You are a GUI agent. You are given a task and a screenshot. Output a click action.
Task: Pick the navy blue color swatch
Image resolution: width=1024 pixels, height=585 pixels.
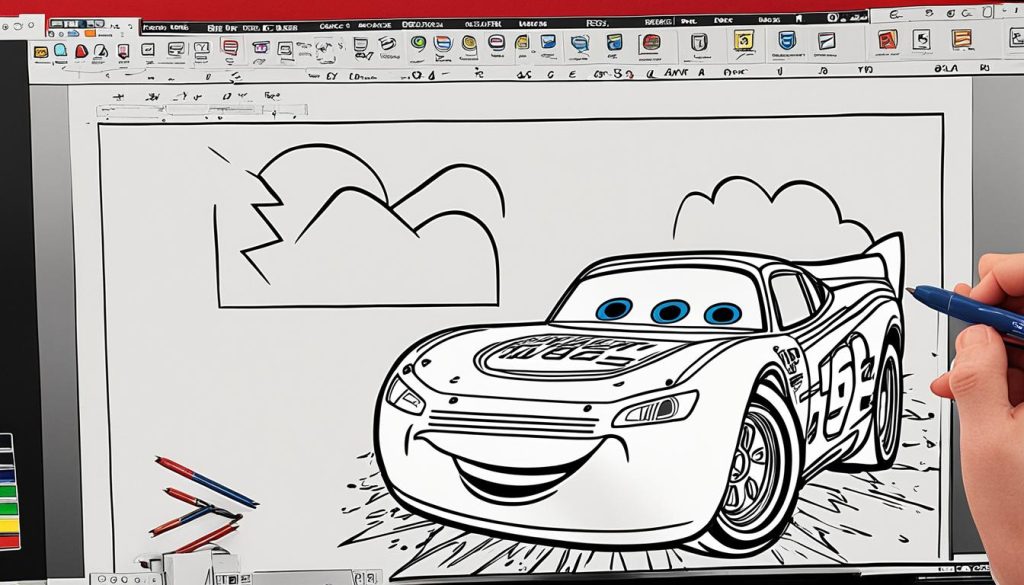point(7,475)
